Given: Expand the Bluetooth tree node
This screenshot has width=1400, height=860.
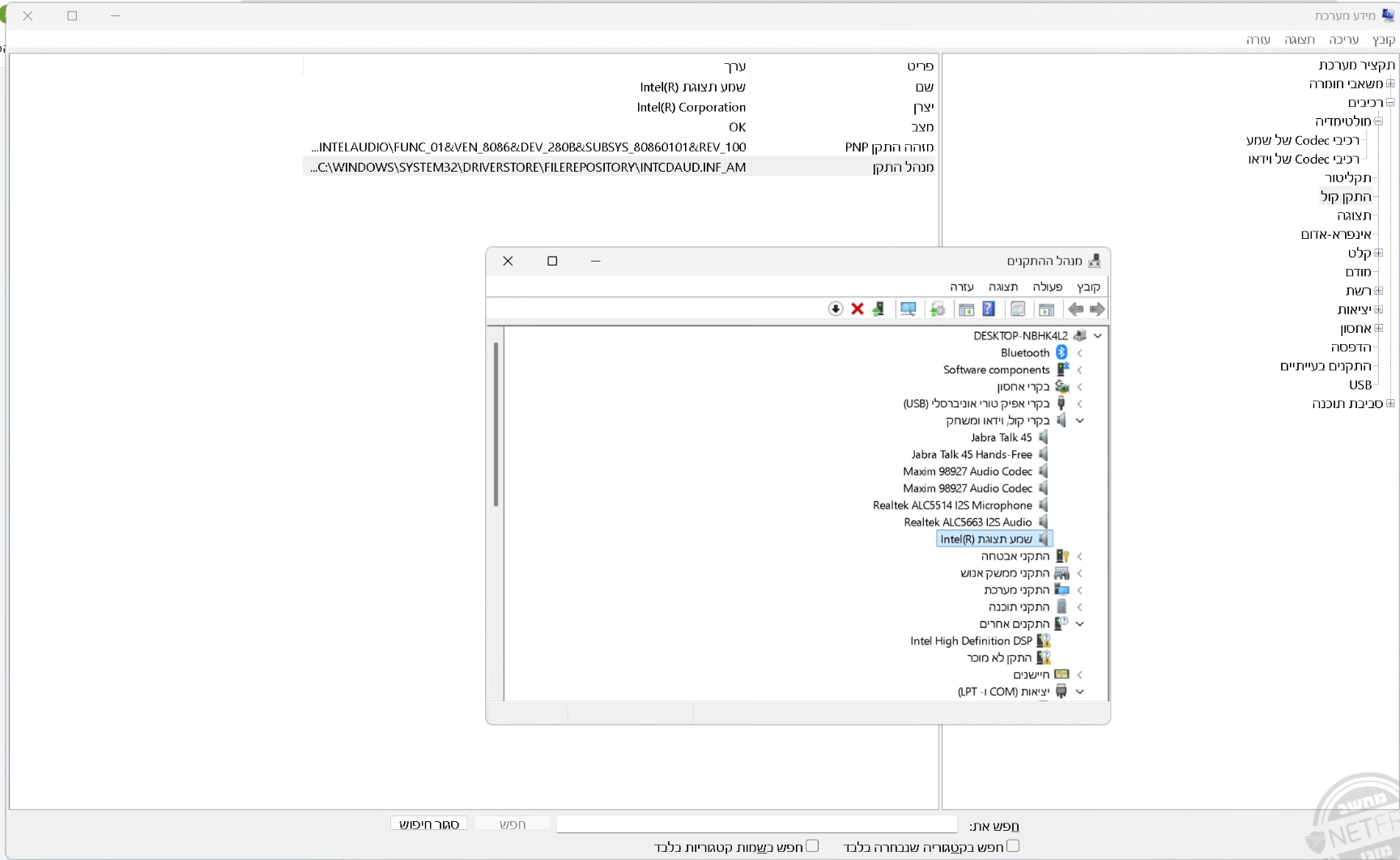Looking at the screenshot, I should click(x=1080, y=352).
